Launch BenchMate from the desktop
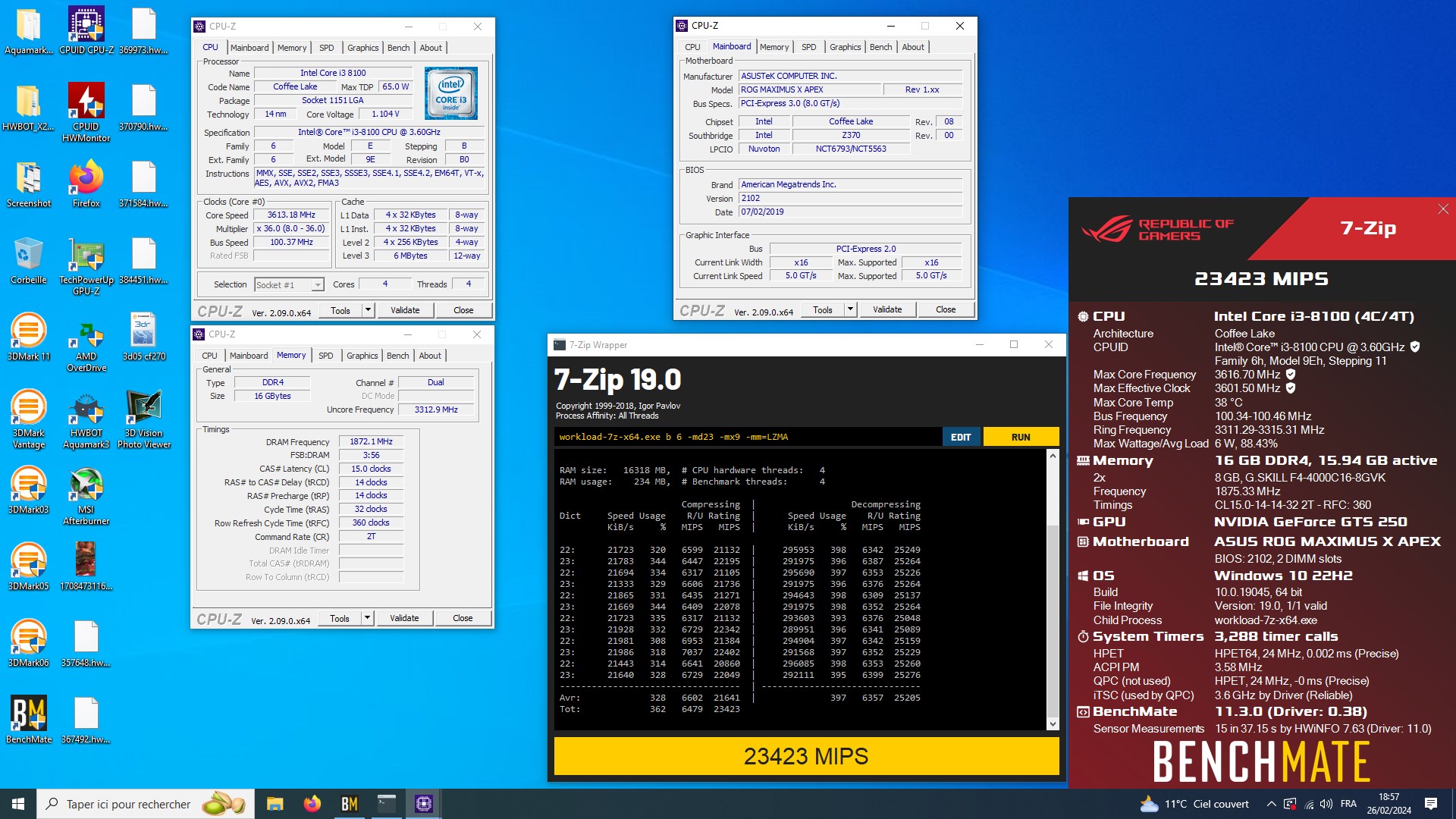This screenshot has width=1456, height=819. point(29,720)
